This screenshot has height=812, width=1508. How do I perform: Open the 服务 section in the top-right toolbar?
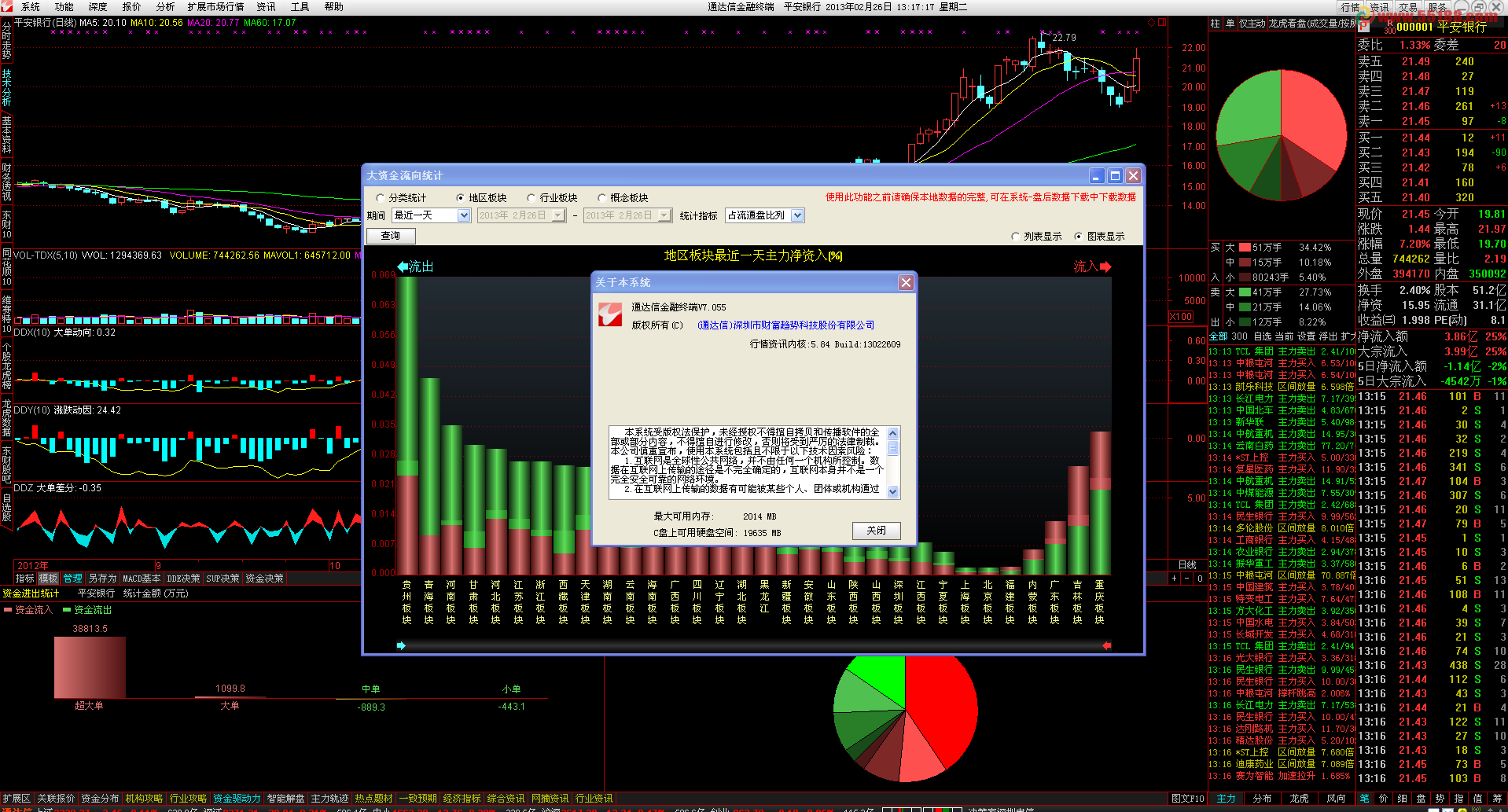pos(1437,7)
